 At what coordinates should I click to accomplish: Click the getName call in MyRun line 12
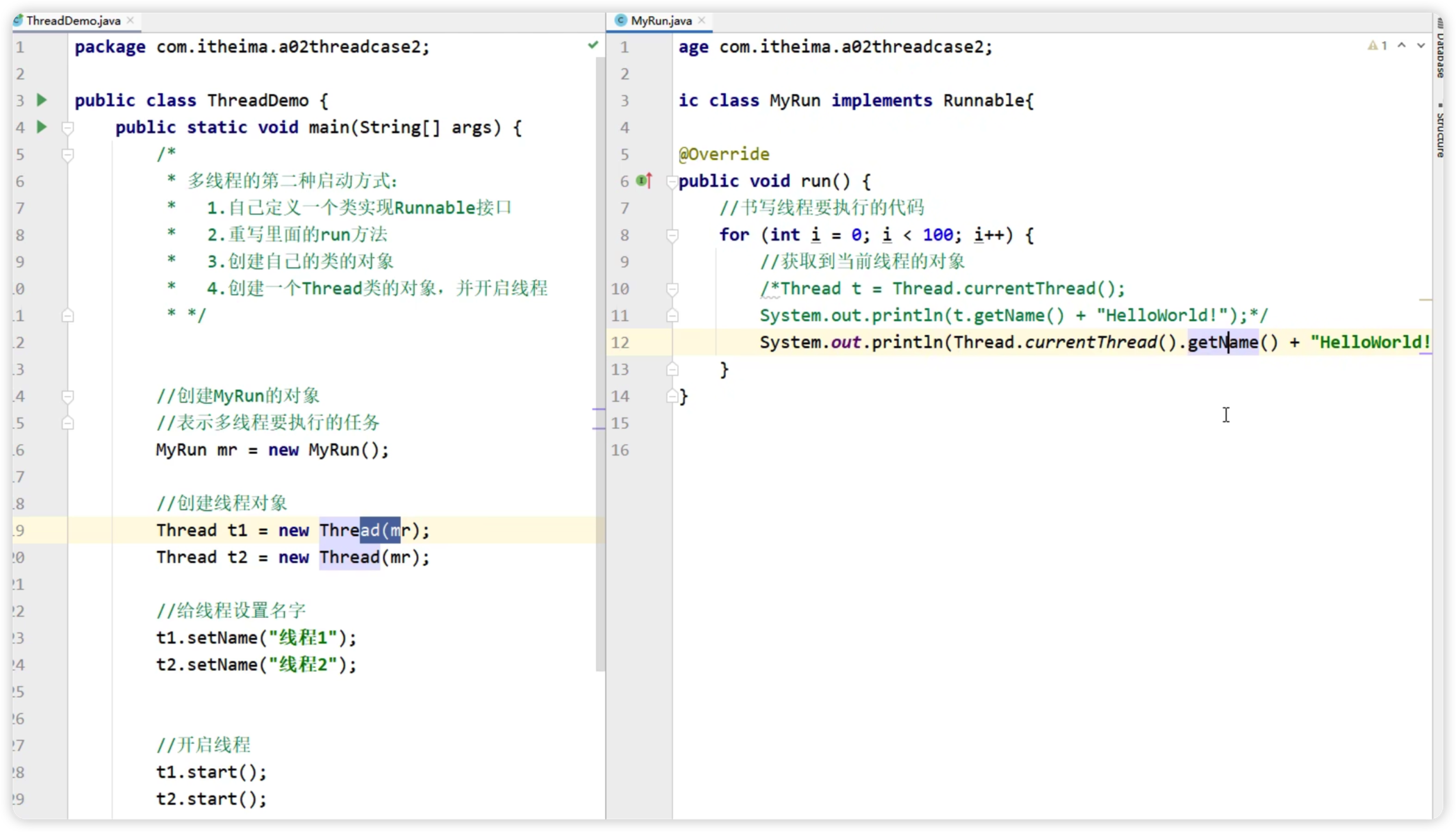pyautogui.click(x=1223, y=342)
